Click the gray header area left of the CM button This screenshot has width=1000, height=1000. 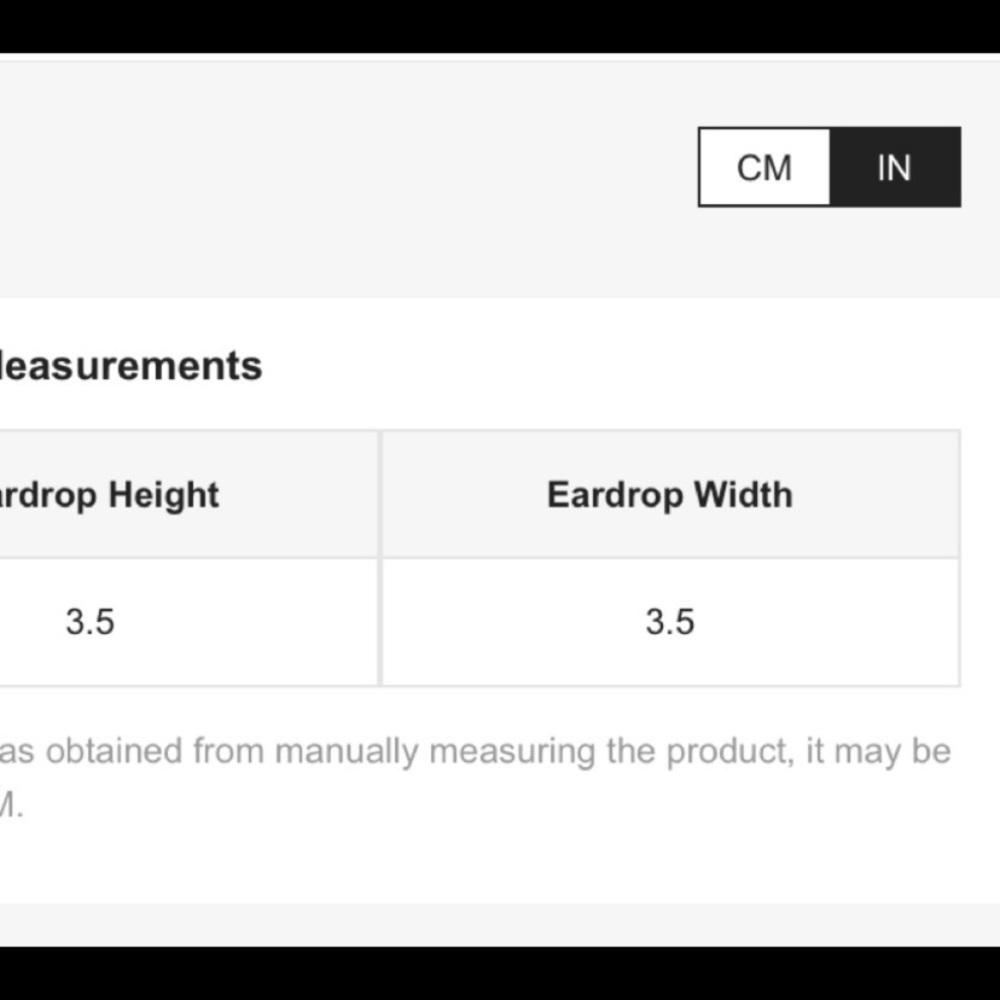[x=350, y=170]
